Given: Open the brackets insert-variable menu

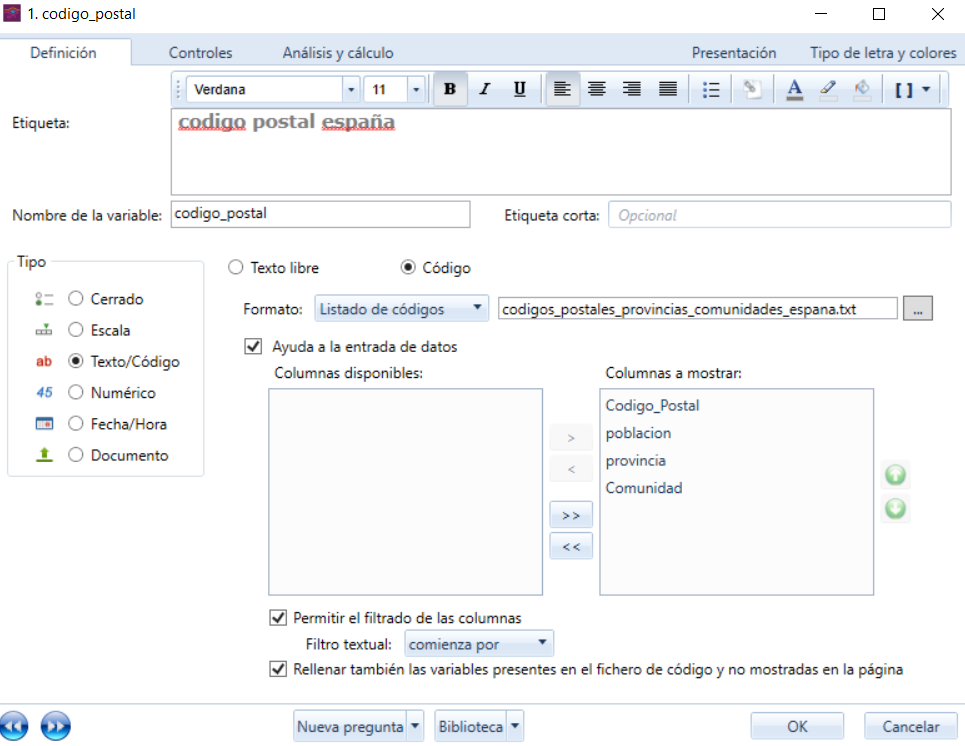Looking at the screenshot, I should (911, 90).
